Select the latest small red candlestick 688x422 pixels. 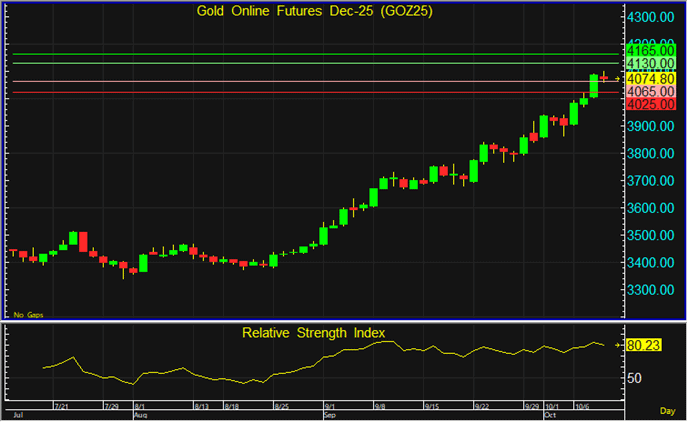click(604, 78)
